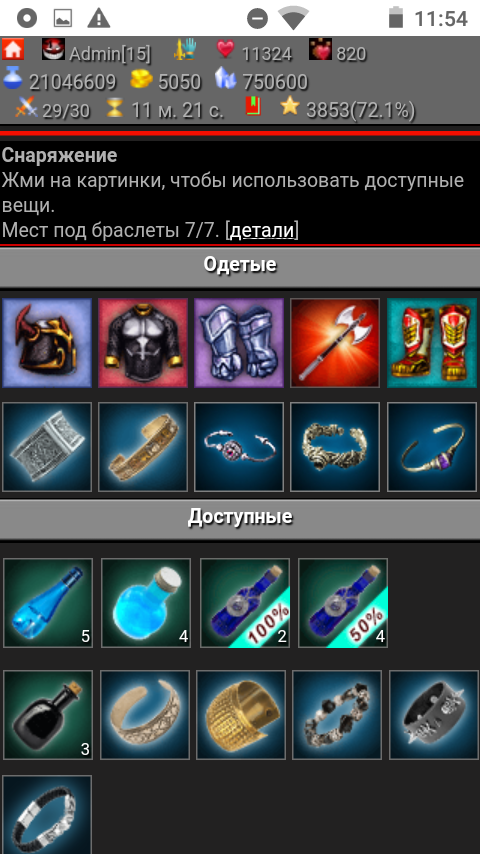Open the Admin[15] profile avatar
This screenshot has width=480, height=854.
pos(53,50)
